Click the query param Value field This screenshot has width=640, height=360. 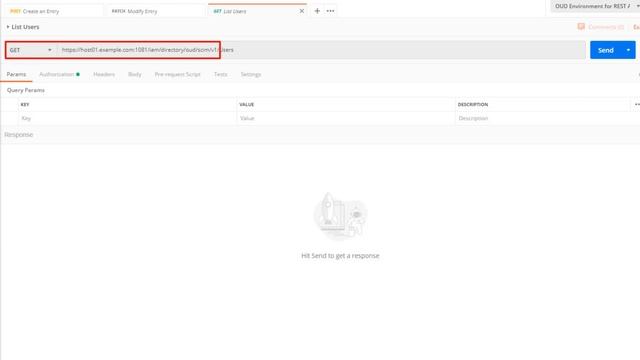click(346, 118)
